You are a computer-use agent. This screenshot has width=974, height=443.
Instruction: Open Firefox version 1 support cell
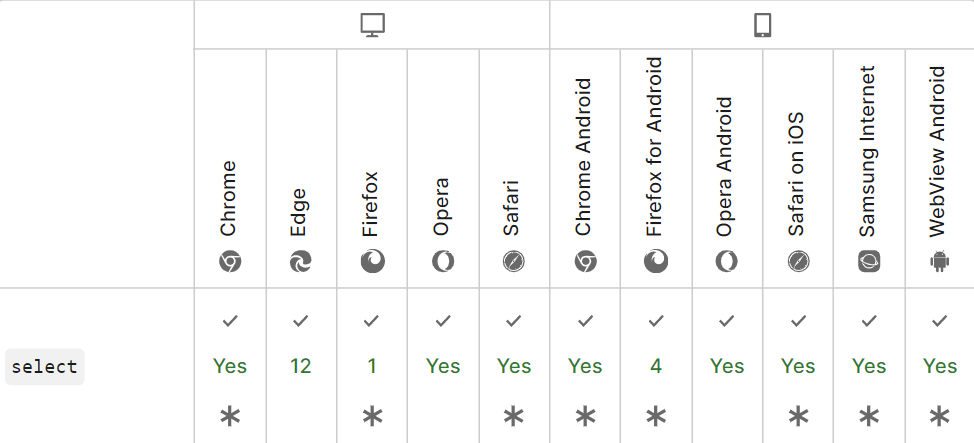(372, 366)
